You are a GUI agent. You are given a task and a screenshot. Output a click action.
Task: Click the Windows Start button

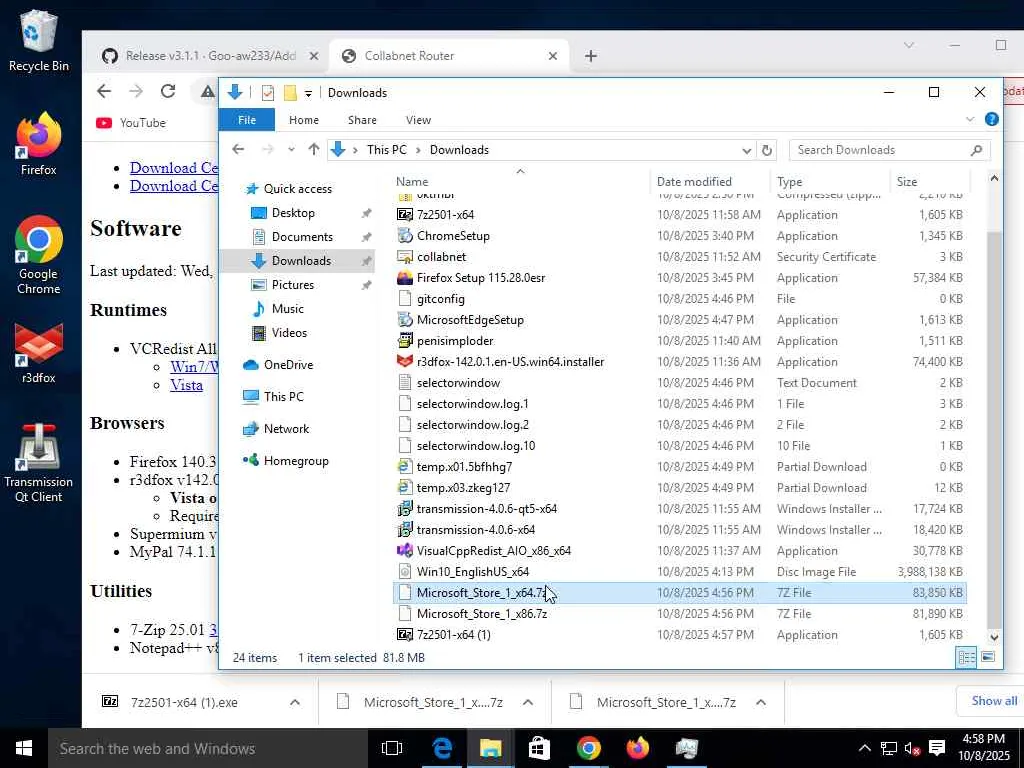24,748
